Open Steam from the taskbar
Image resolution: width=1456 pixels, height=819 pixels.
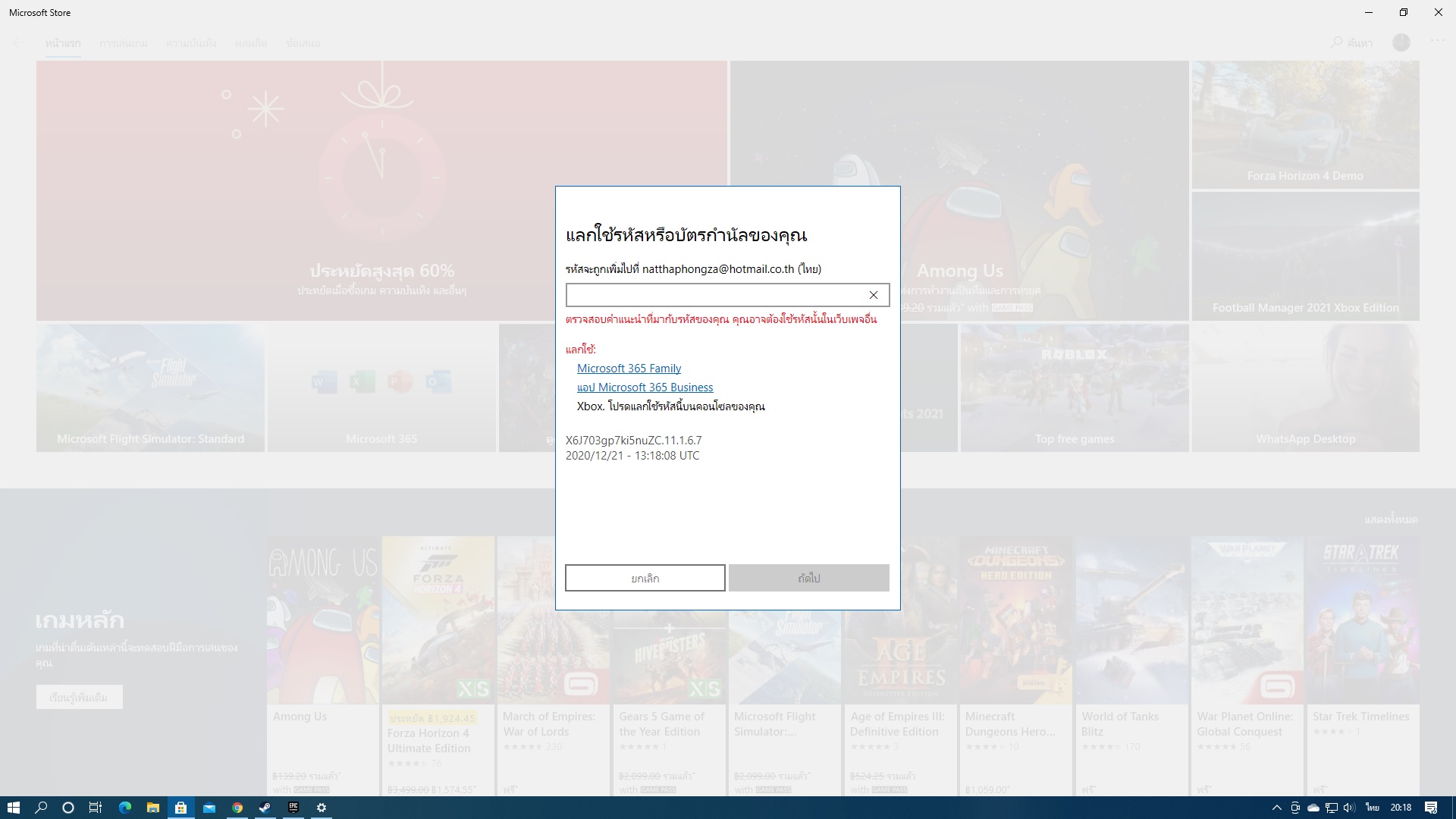265,808
